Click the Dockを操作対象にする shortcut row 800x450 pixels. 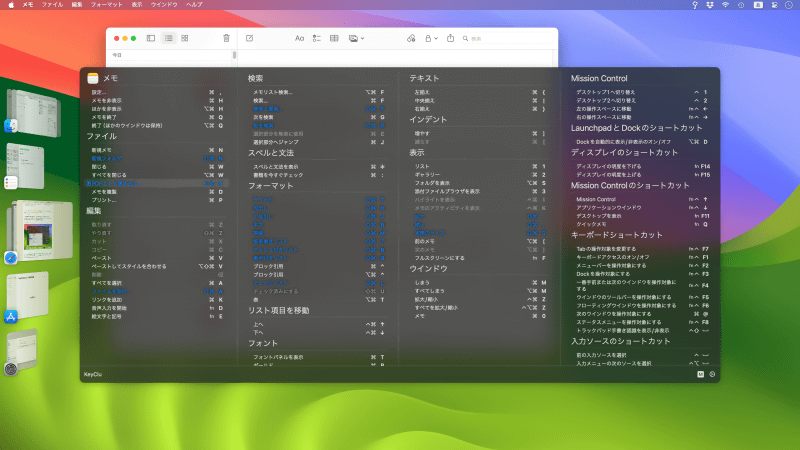point(642,274)
